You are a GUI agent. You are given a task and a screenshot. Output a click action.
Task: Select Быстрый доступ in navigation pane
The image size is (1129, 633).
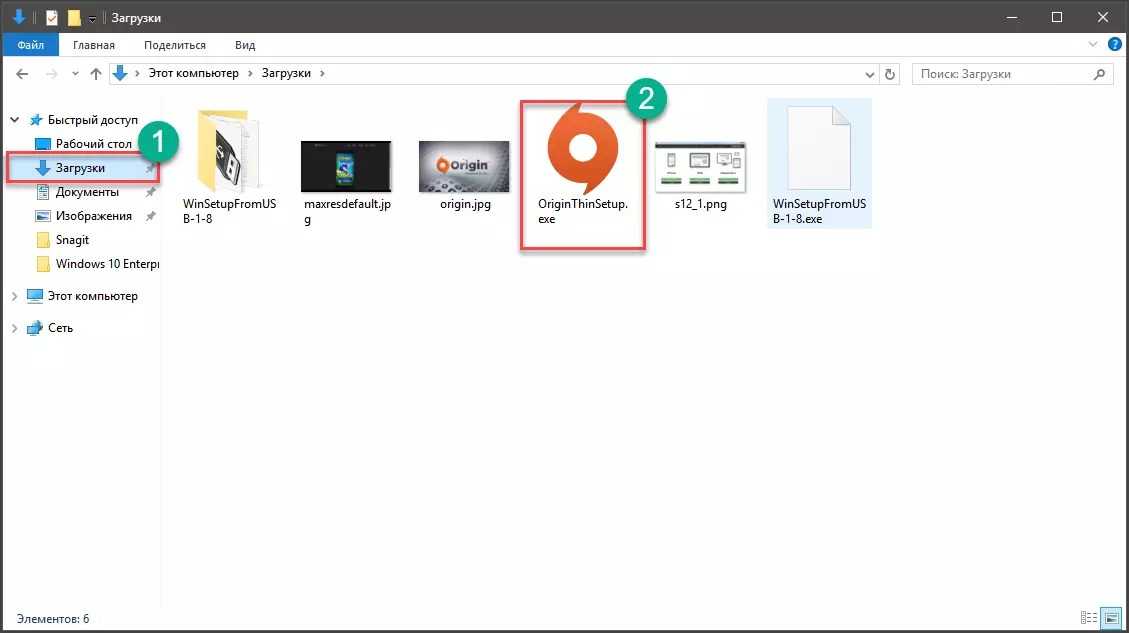click(x=92, y=120)
